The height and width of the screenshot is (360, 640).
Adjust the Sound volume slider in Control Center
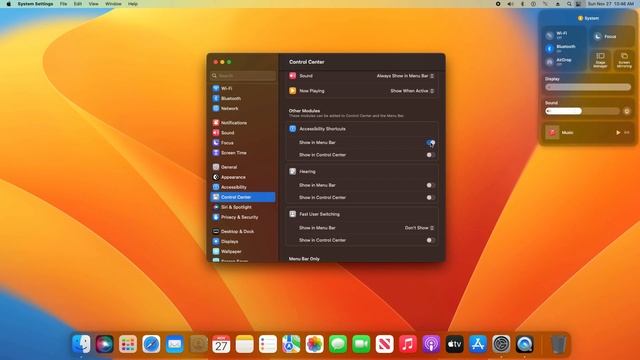[582, 111]
